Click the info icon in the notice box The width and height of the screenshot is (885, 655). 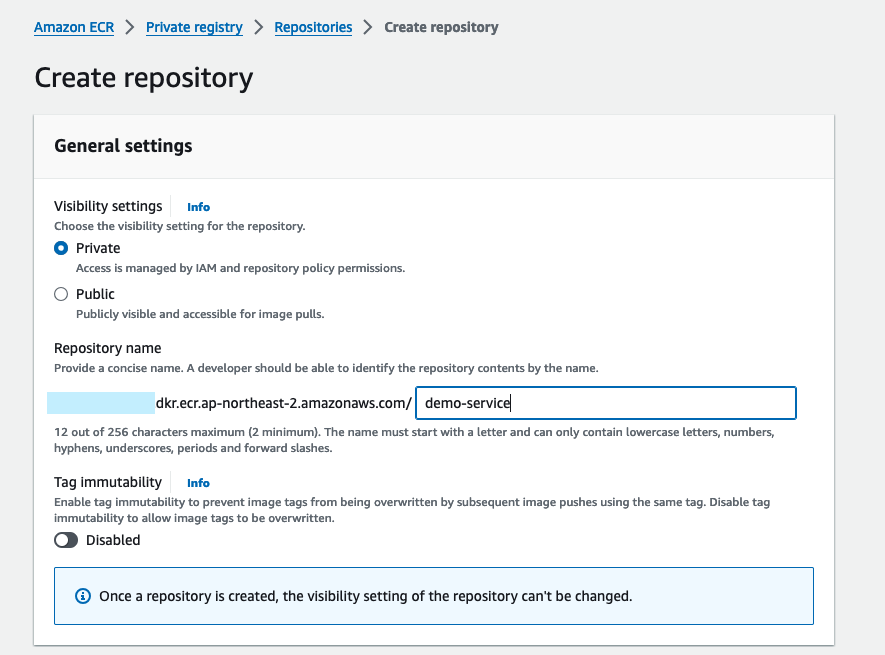point(83,596)
